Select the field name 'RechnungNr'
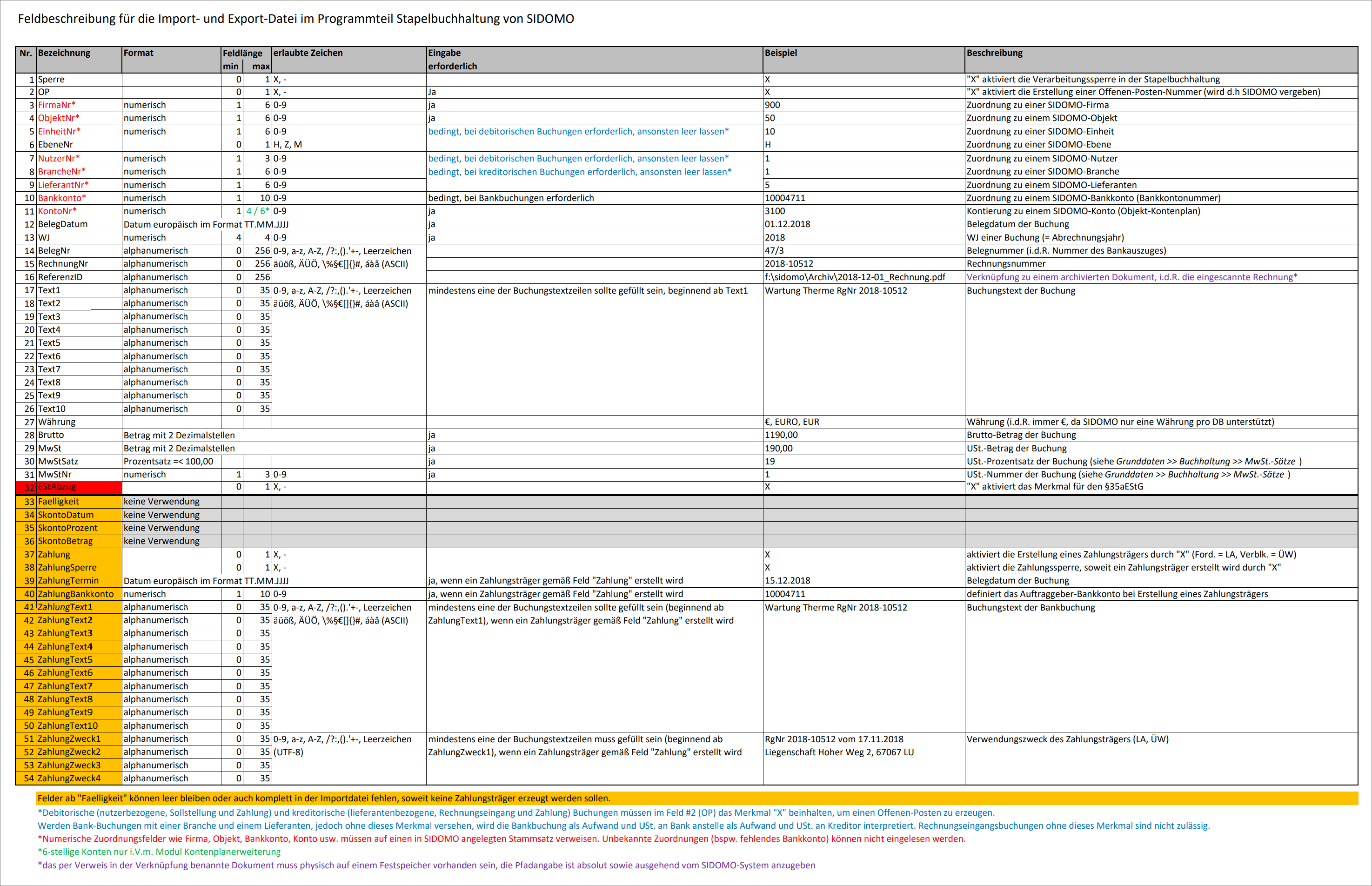Viewport: 1372px width, 886px height. (63, 263)
